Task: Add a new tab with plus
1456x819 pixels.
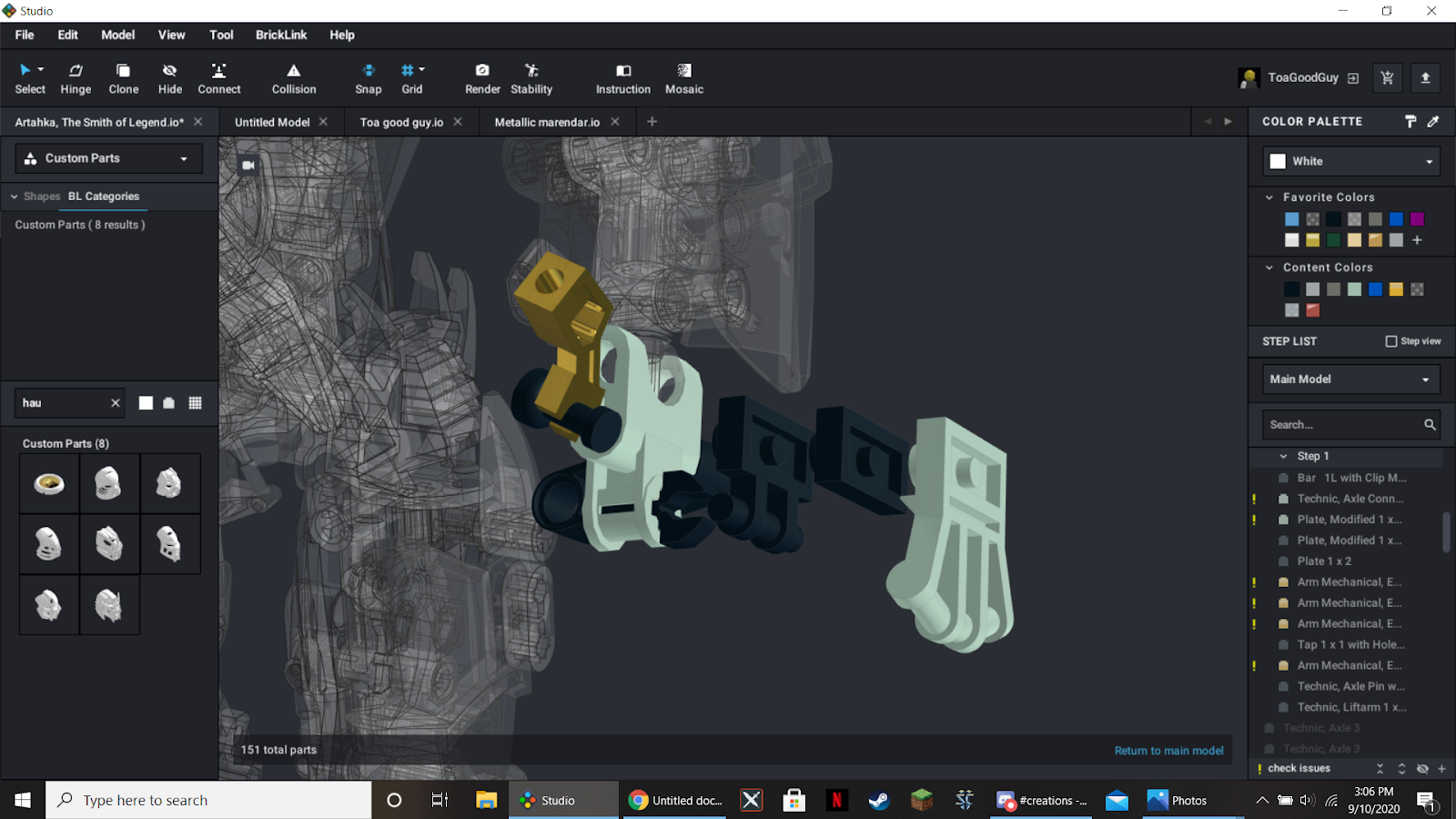Action: tap(652, 122)
